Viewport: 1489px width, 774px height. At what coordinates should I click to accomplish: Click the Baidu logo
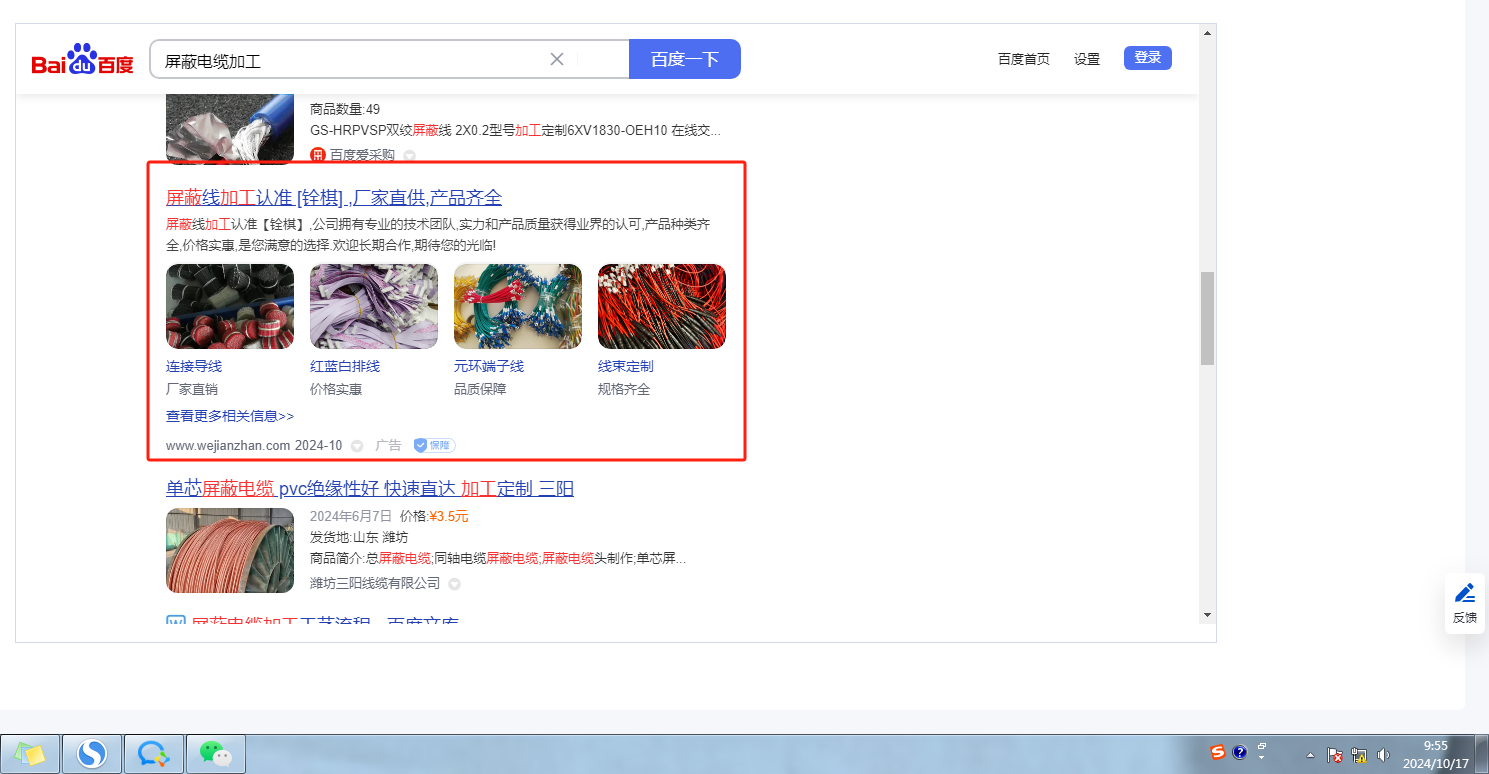82,60
